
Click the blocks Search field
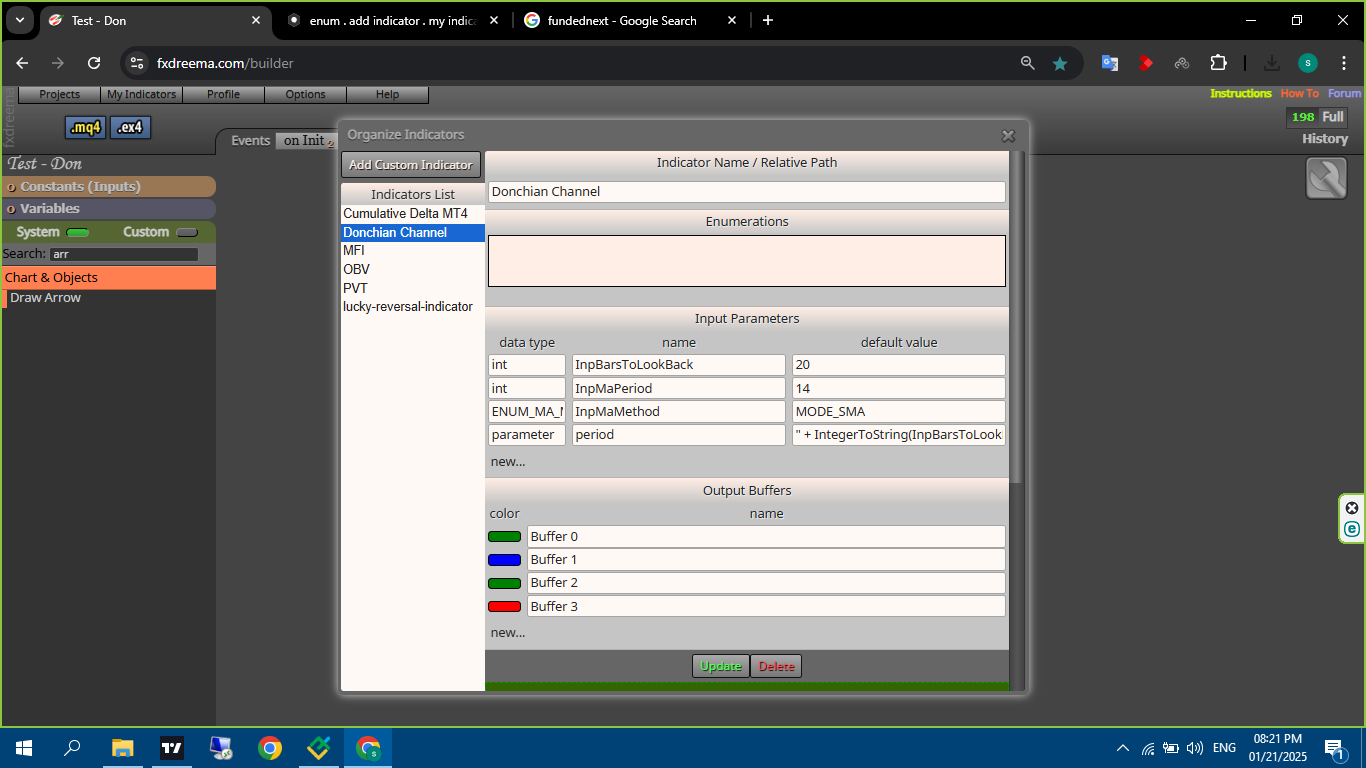124,255
